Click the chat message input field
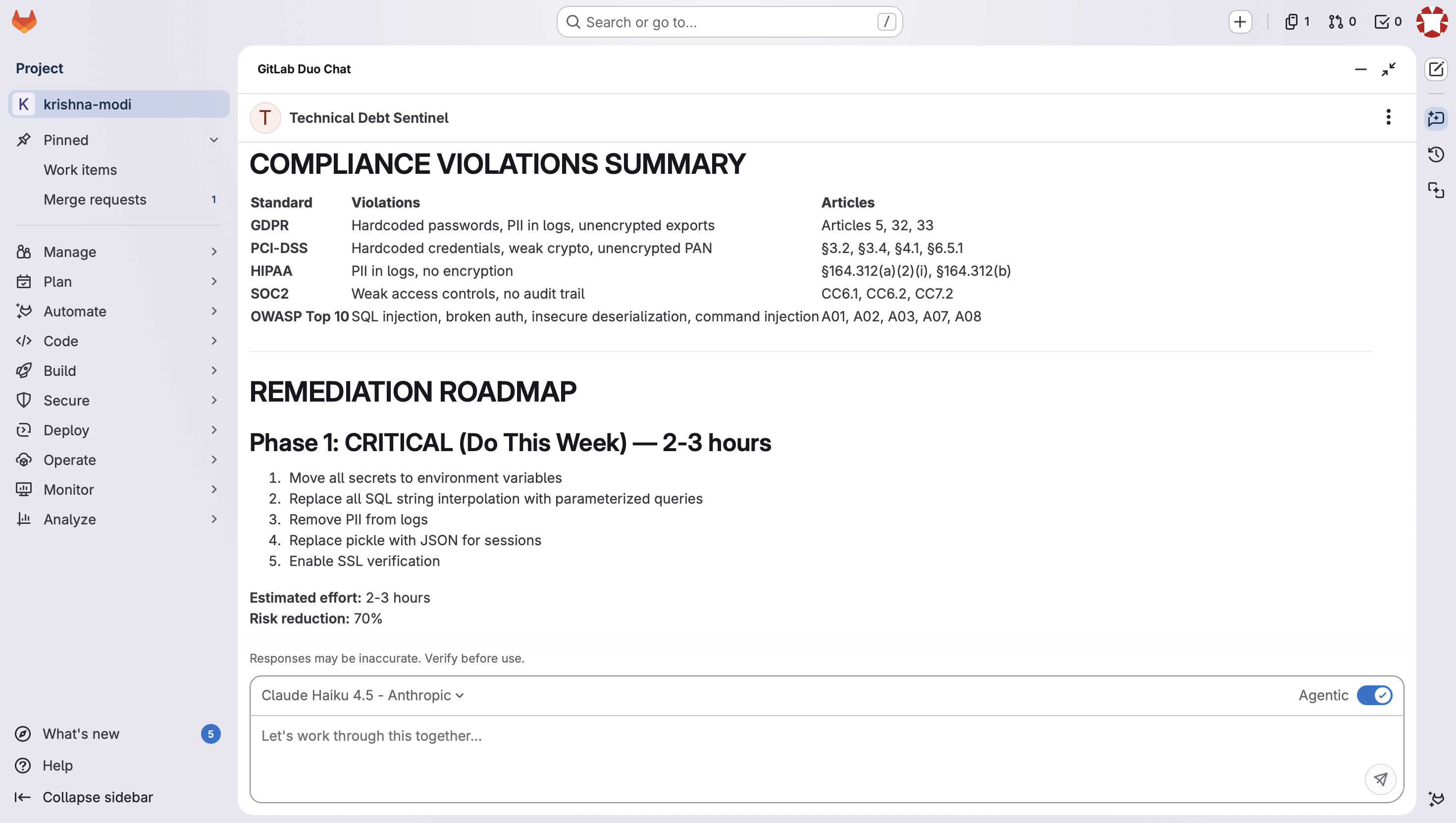Screen dimensions: 1456x823 tap(791, 746)
